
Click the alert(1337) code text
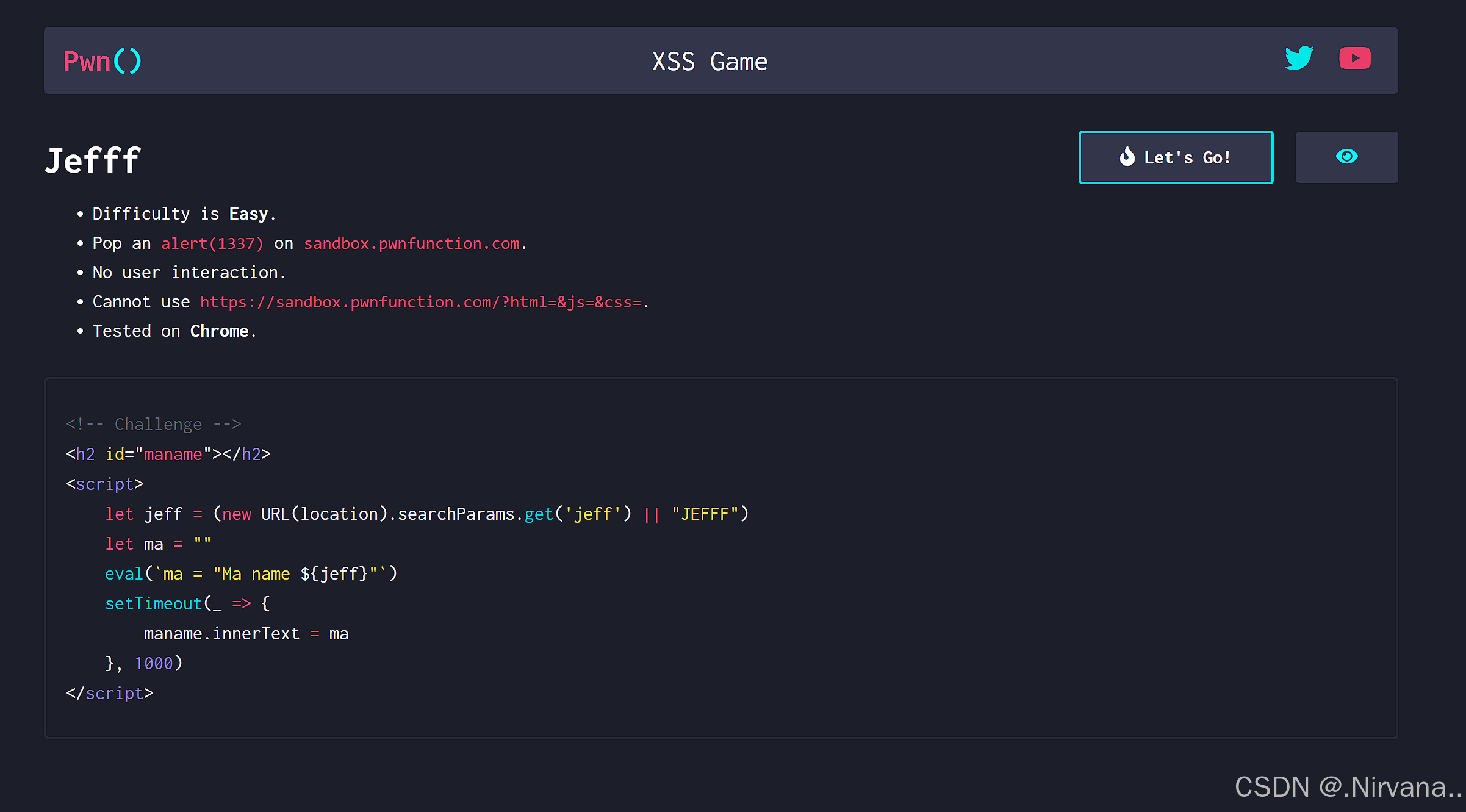tap(212, 243)
